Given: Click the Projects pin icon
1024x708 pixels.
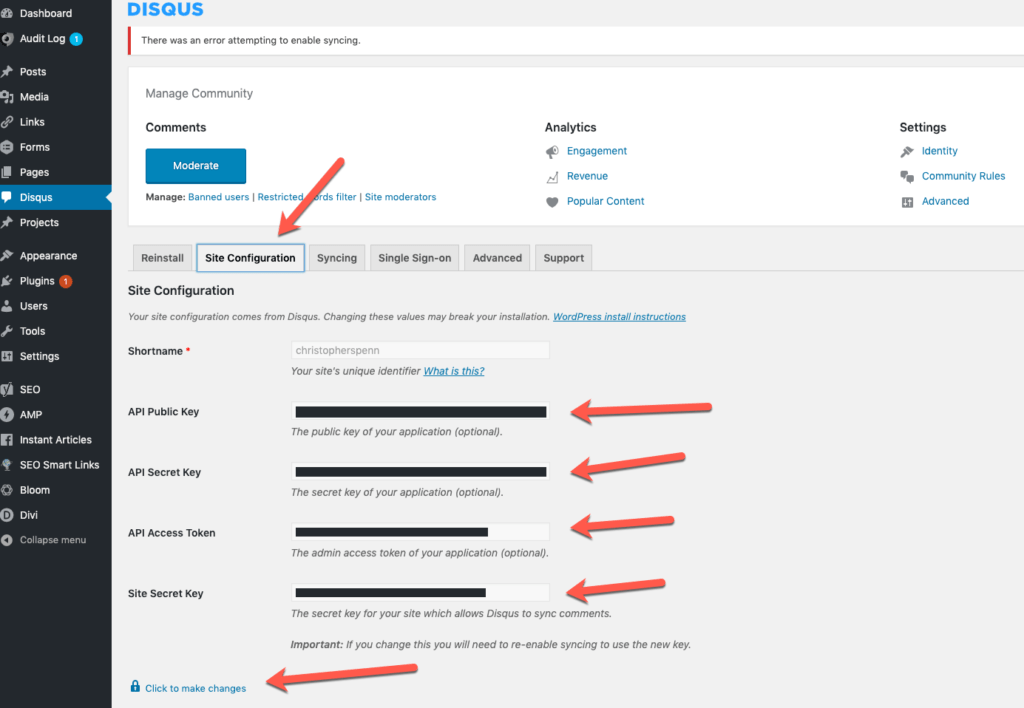Looking at the screenshot, I should coord(7,223).
